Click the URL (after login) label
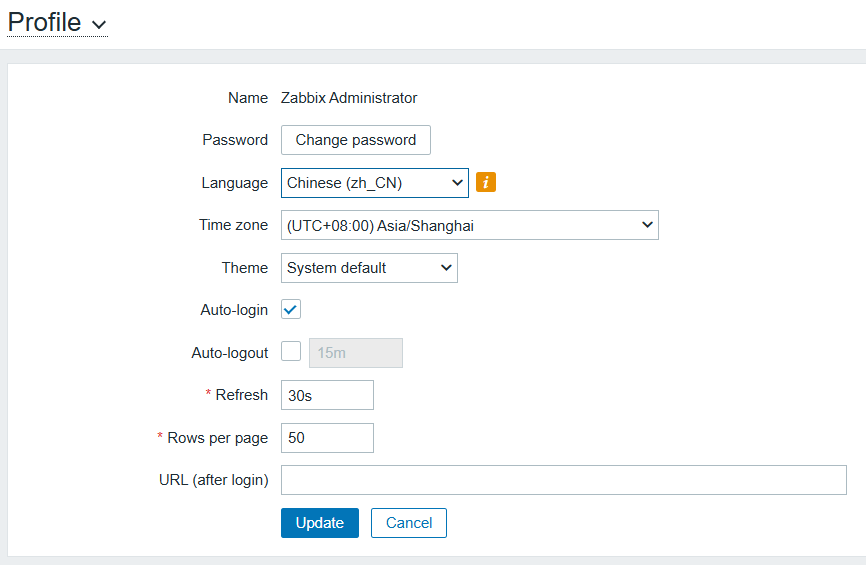Viewport: 866px width, 565px height. pos(214,480)
